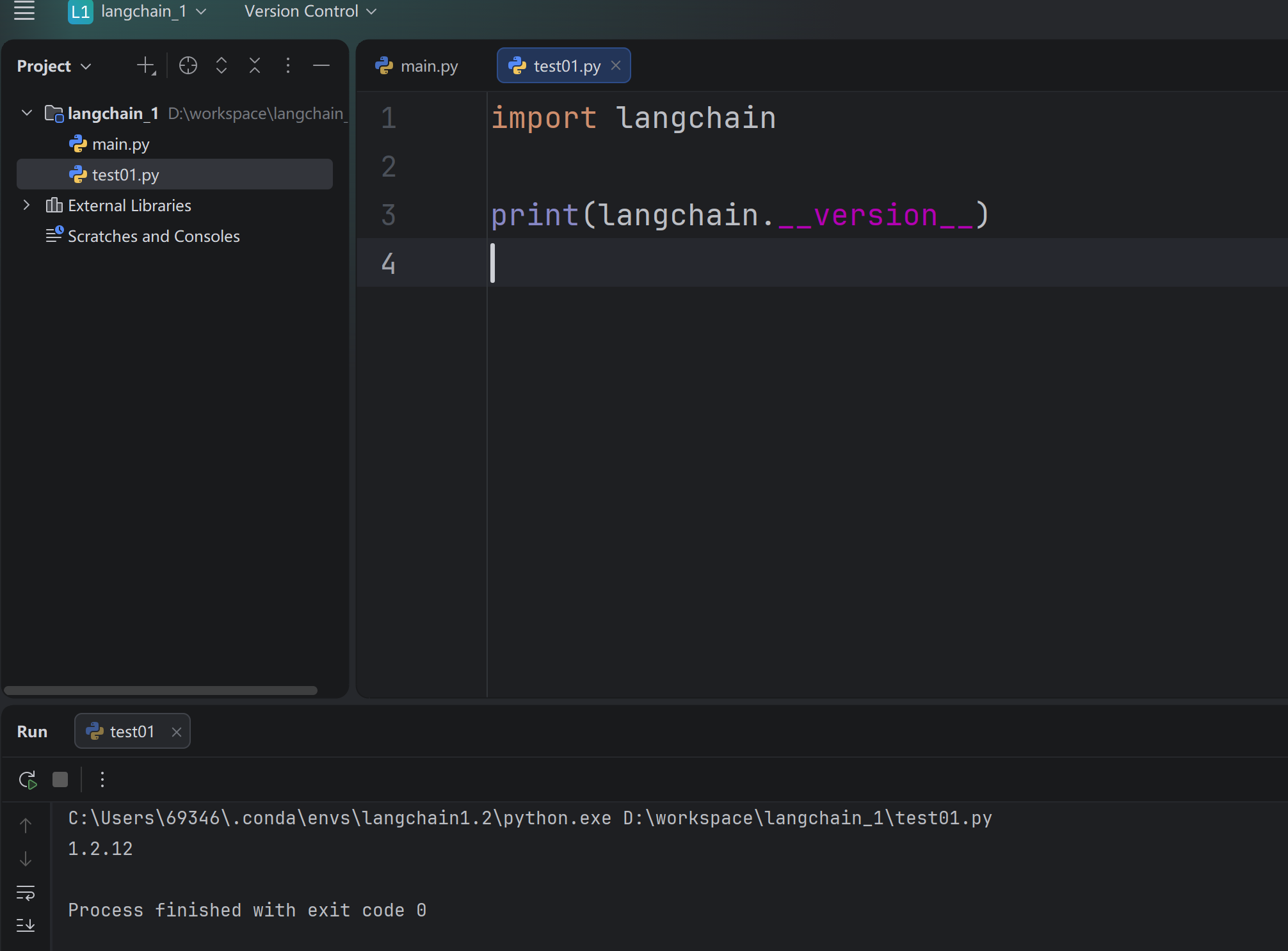1288x951 pixels.
Task: Click the main.py Python file icon in tree
Action: [78, 144]
